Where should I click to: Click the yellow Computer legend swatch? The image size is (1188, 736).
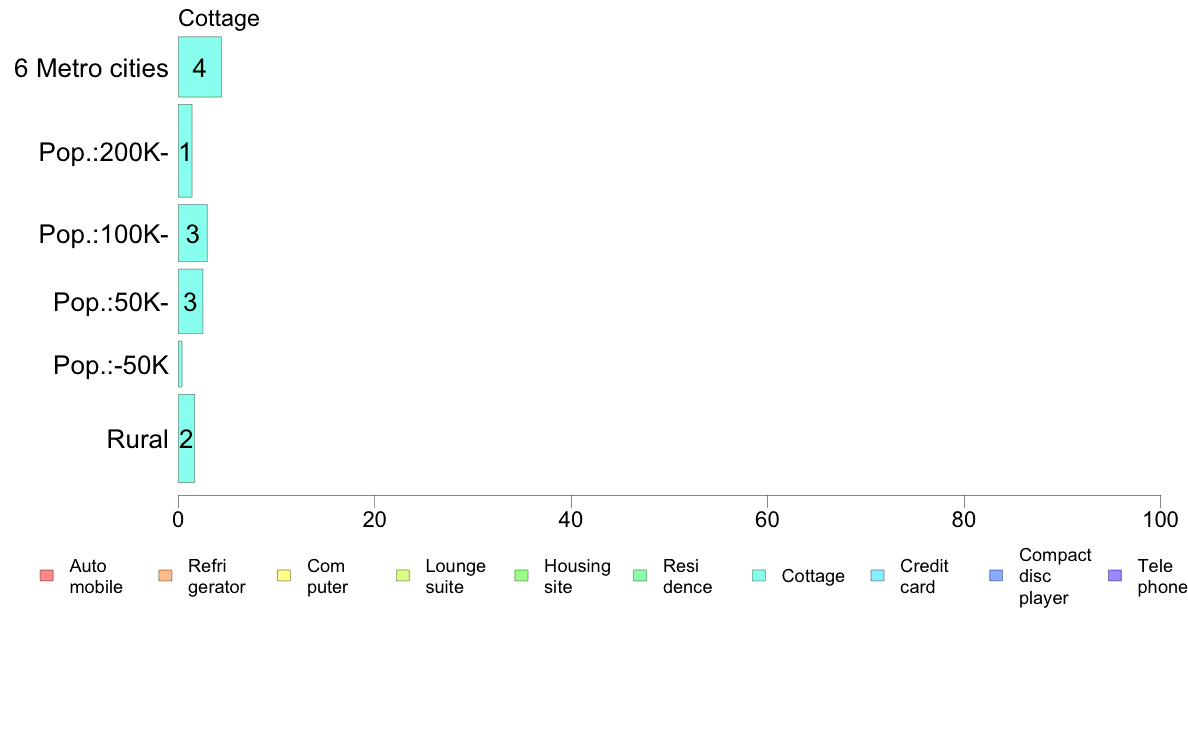pos(284,576)
